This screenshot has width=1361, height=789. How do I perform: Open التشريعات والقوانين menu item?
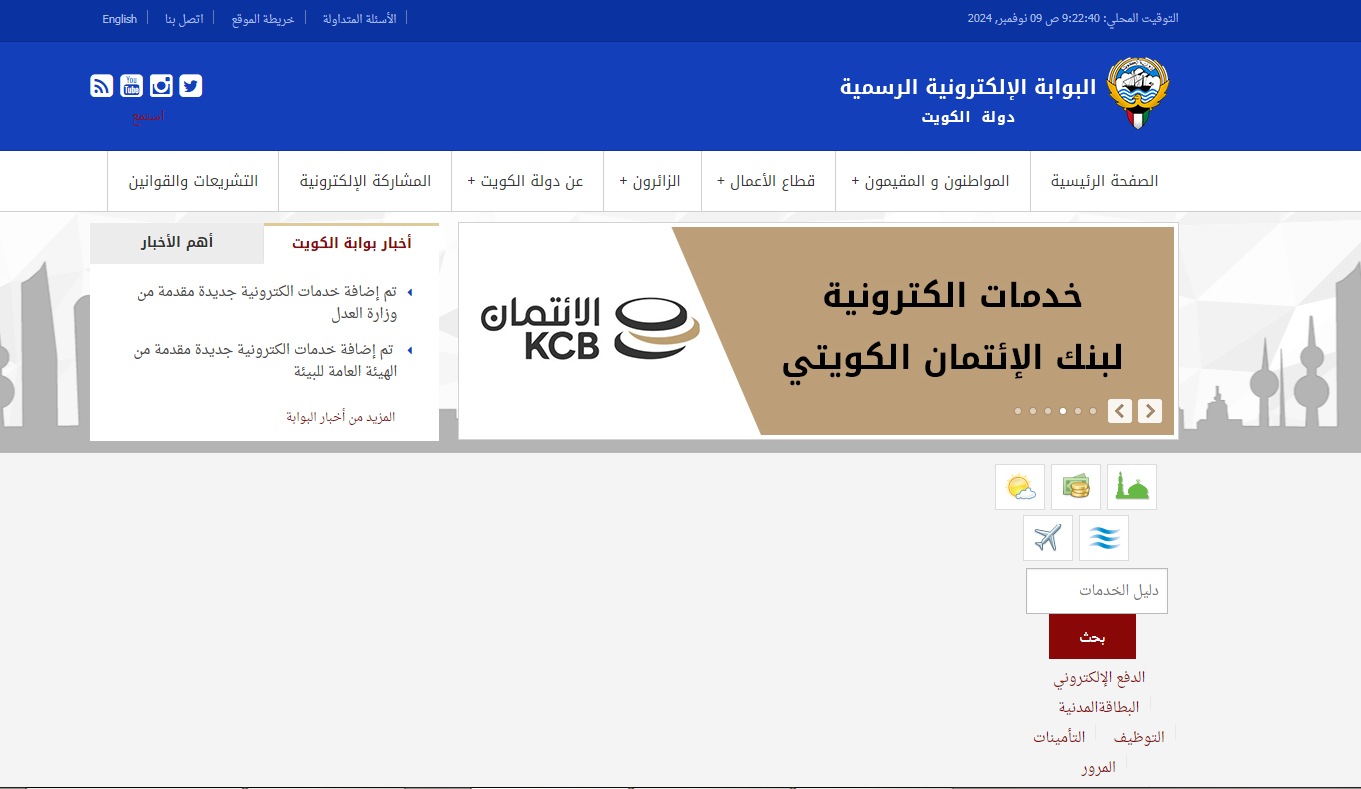pyautogui.click(x=193, y=181)
